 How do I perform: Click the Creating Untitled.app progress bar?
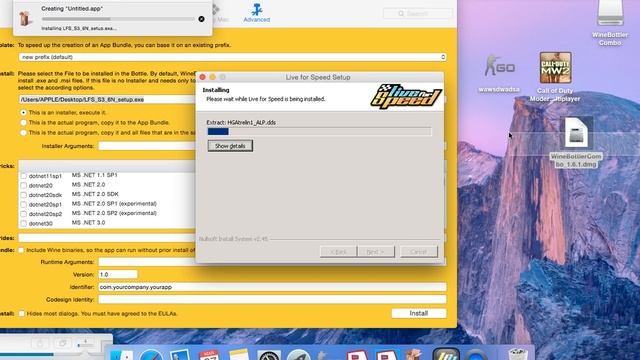118,19
